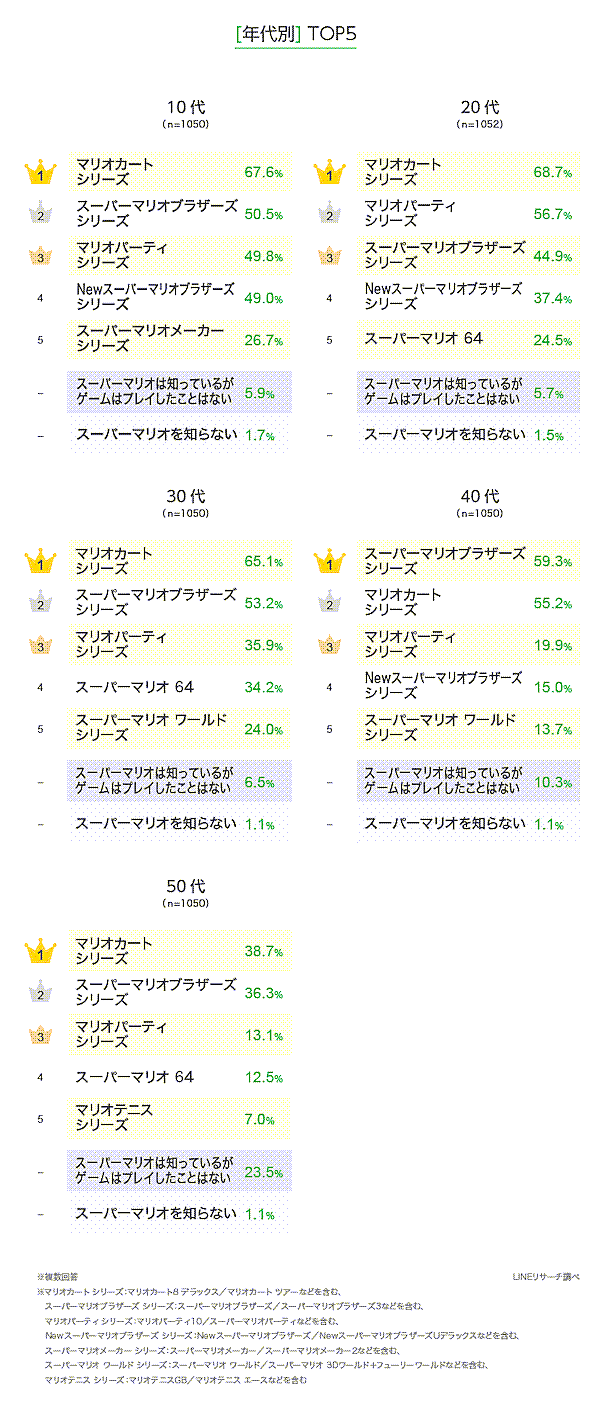Click the silver crown in the 30代 ranking
Image resolution: width=600 pixels, height=1401 pixels.
41,603
